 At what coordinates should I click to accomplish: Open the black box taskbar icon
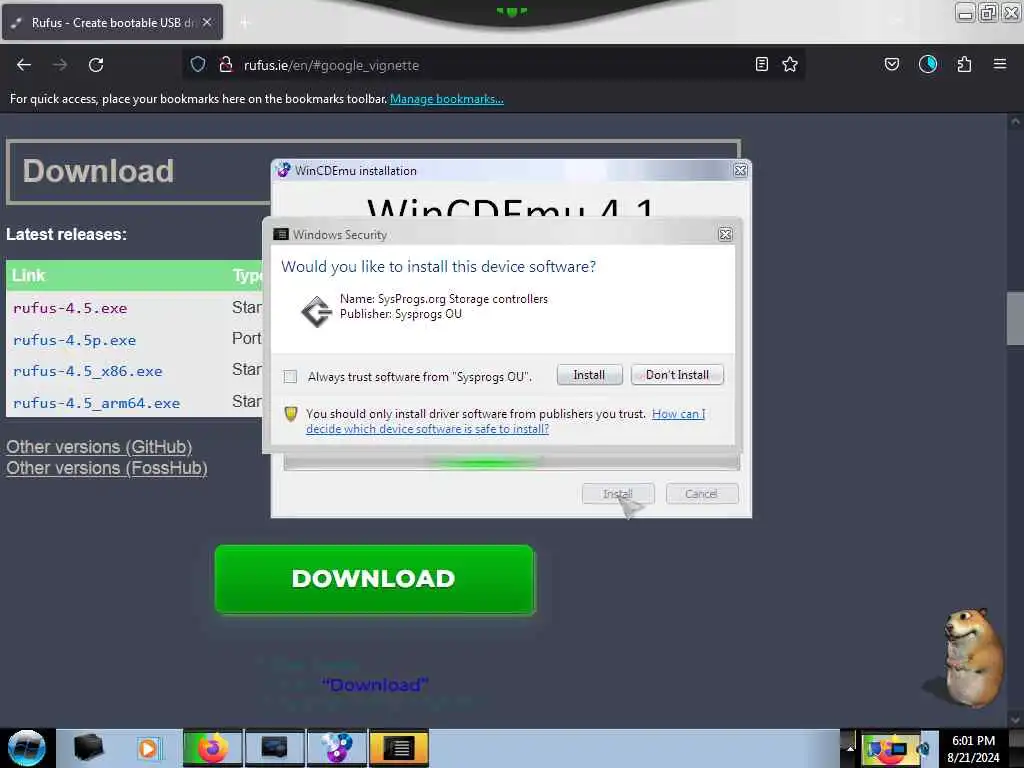(x=89, y=748)
